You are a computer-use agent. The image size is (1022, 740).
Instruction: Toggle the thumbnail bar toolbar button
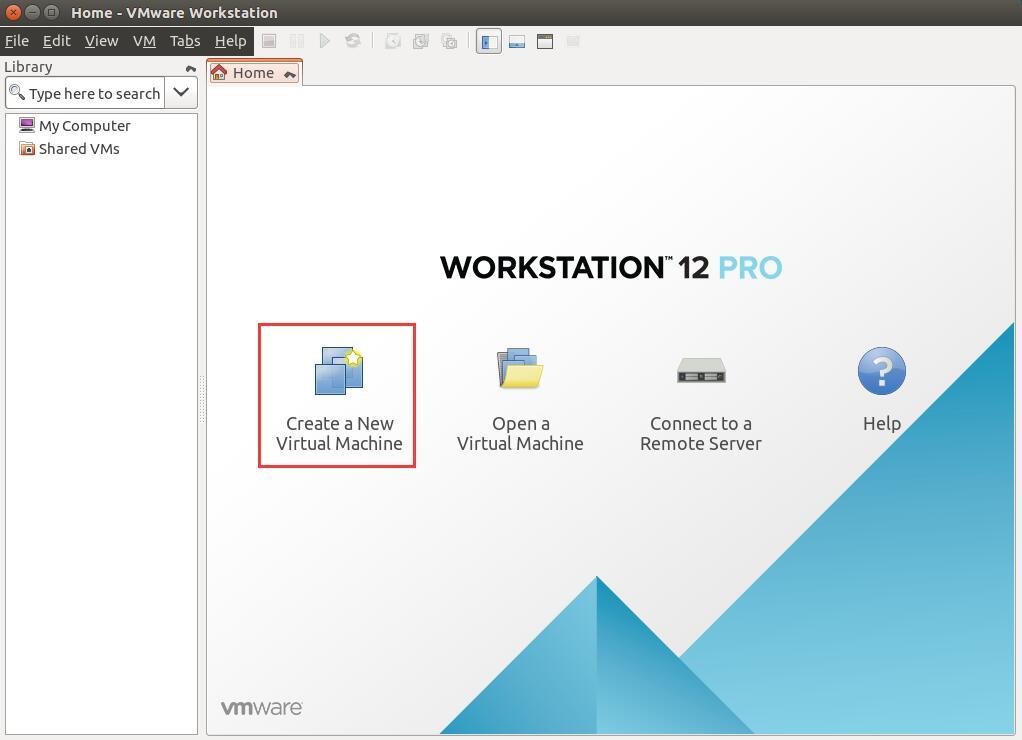click(517, 42)
